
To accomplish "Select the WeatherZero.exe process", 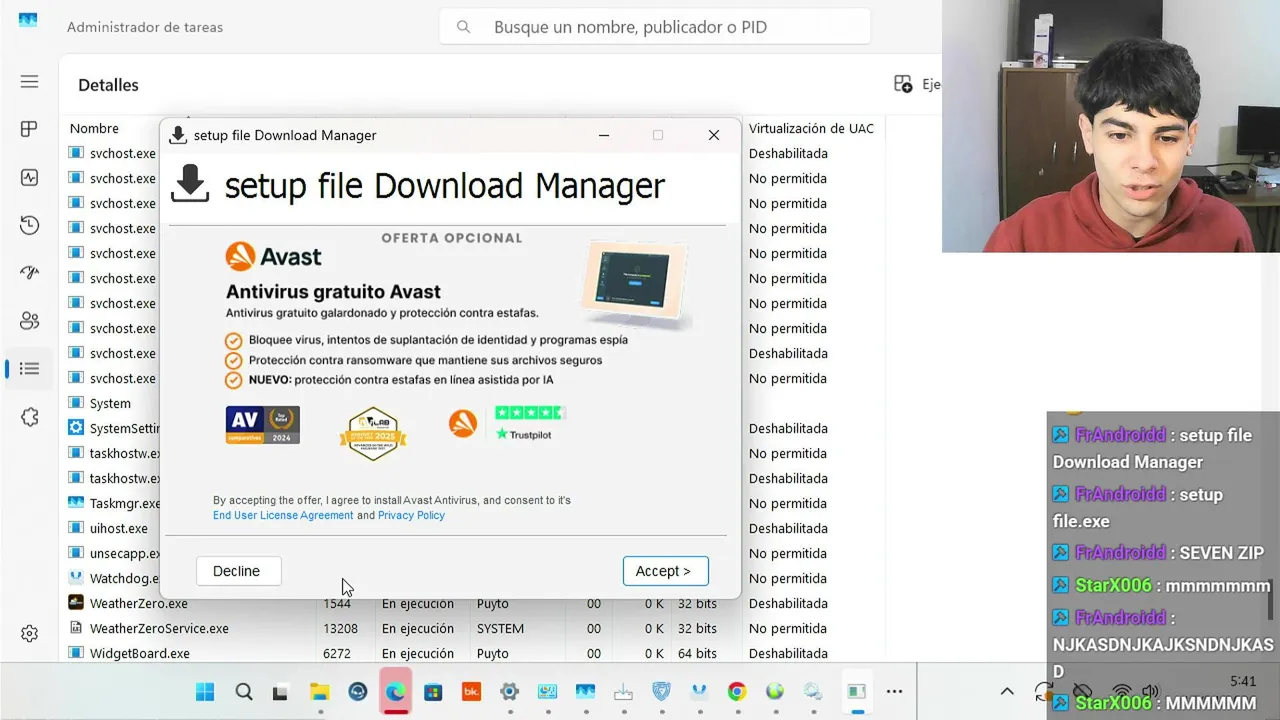I will pos(138,603).
